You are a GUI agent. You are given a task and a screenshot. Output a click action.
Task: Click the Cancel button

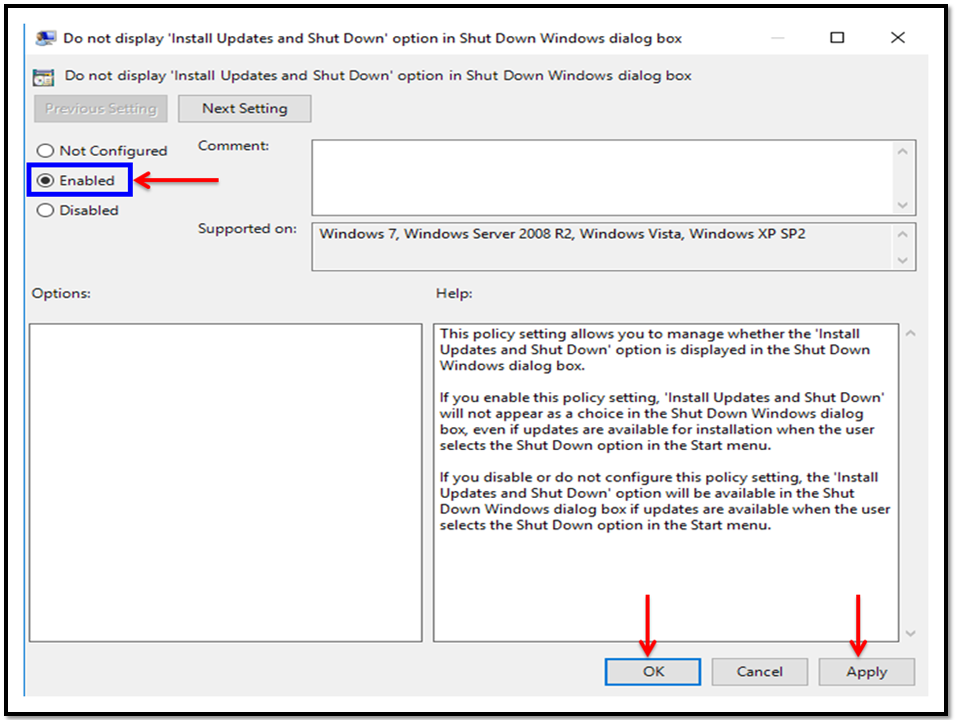click(x=759, y=672)
